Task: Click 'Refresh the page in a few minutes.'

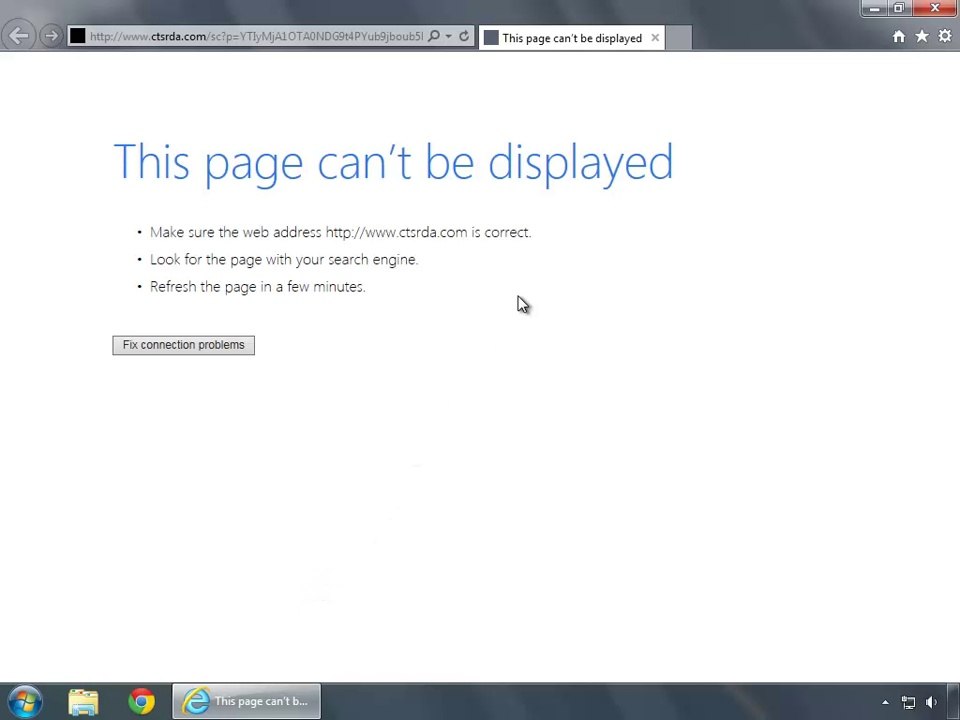Action: pyautogui.click(x=258, y=287)
